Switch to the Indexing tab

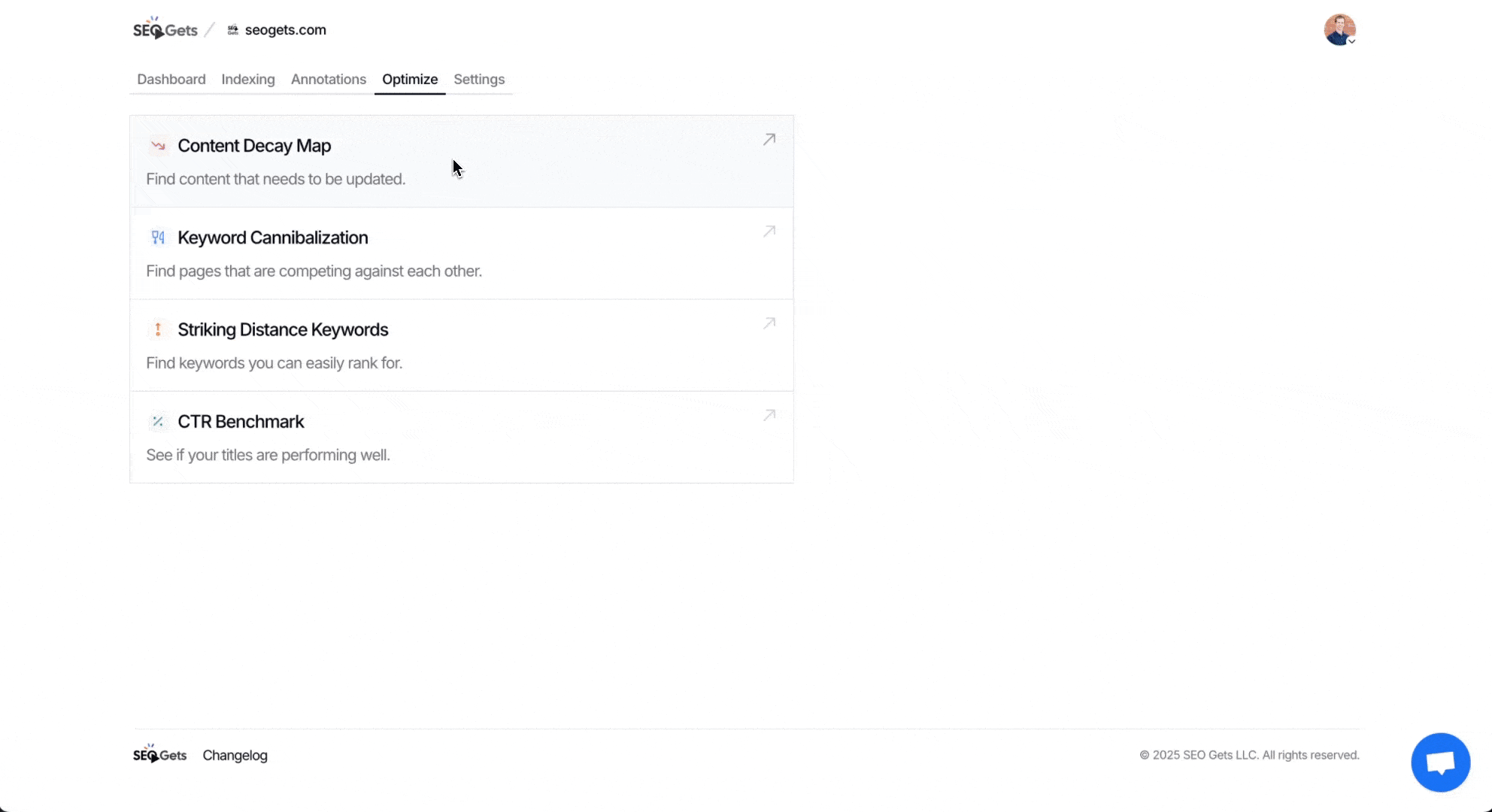248,80
